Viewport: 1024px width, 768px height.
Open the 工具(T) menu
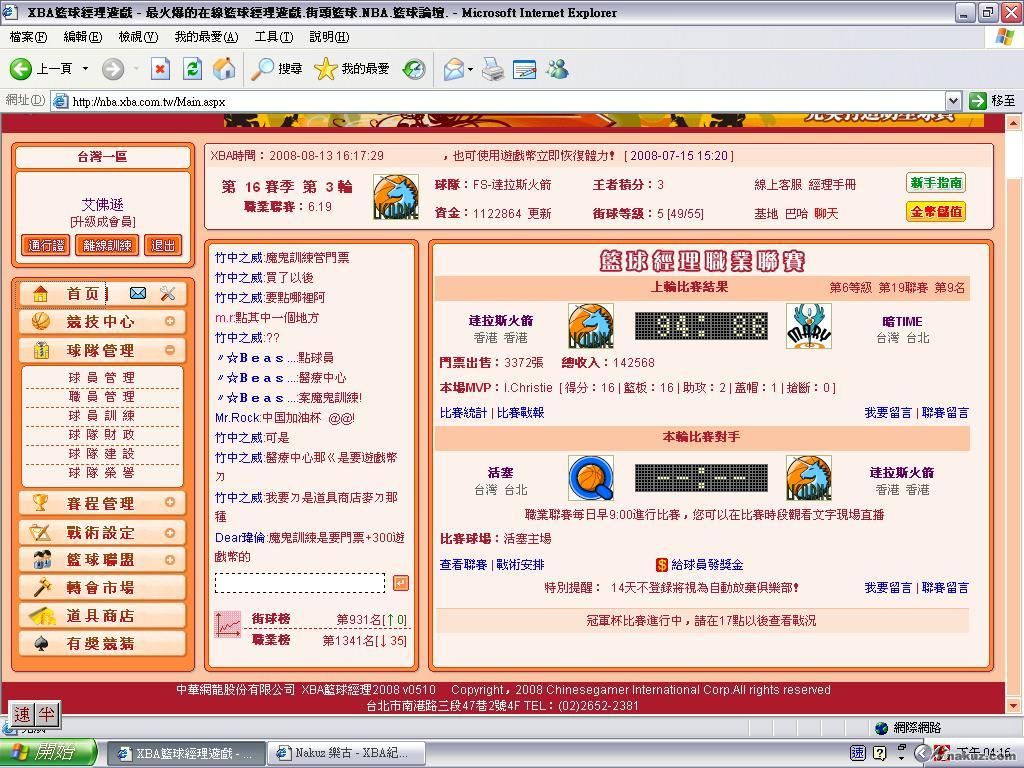(273, 37)
